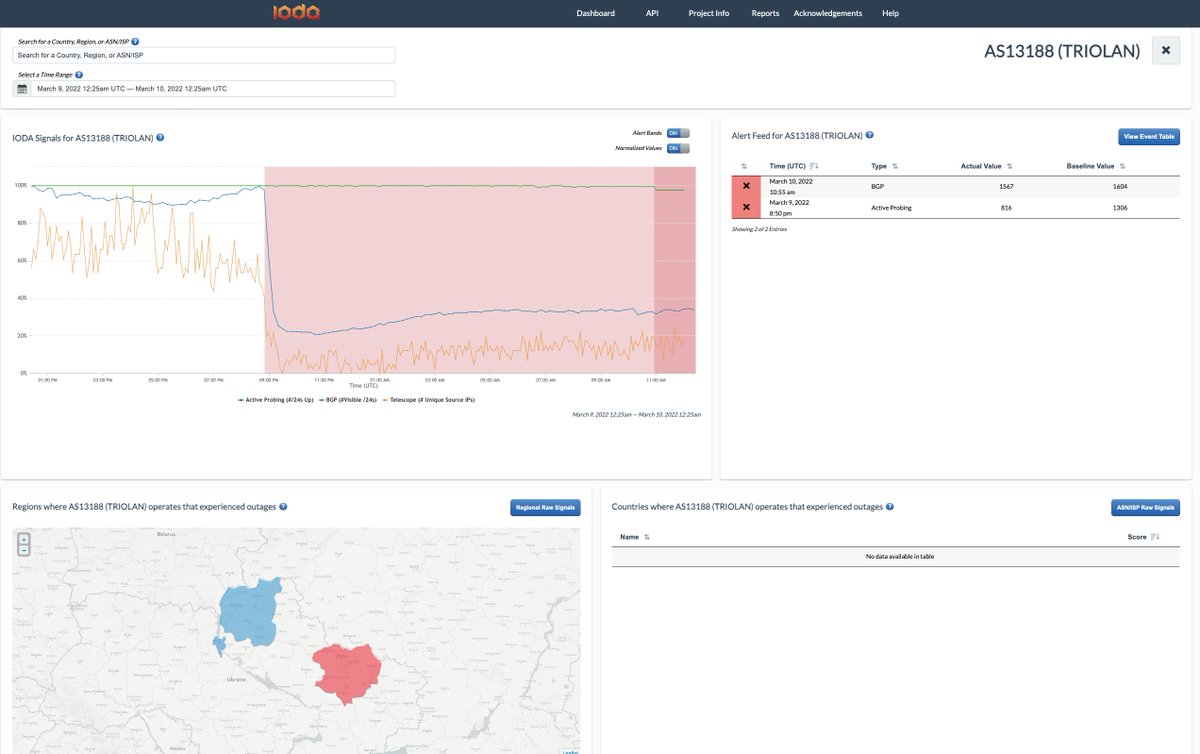Sort alert feed by Actual Value column

click(x=987, y=166)
